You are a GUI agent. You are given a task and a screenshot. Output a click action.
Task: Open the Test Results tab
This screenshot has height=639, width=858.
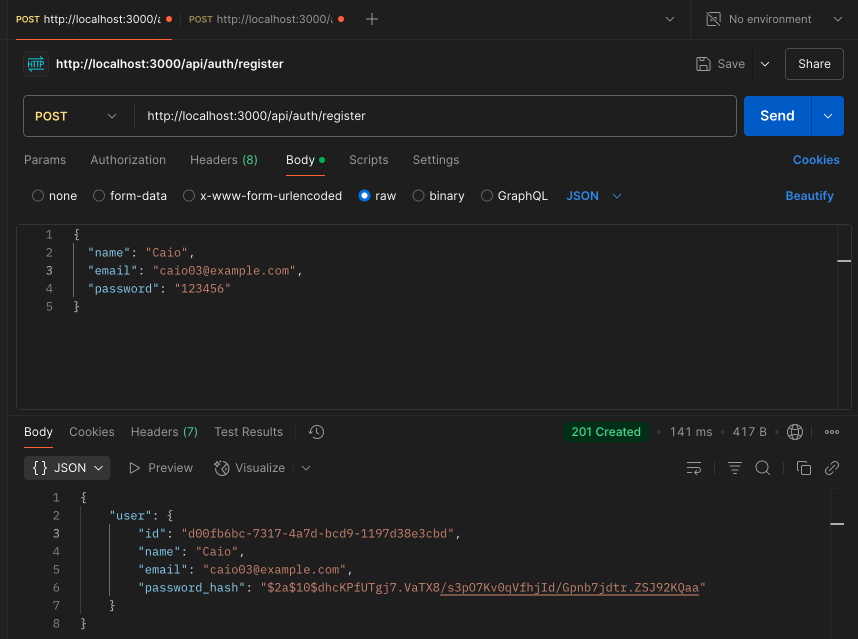(x=248, y=431)
